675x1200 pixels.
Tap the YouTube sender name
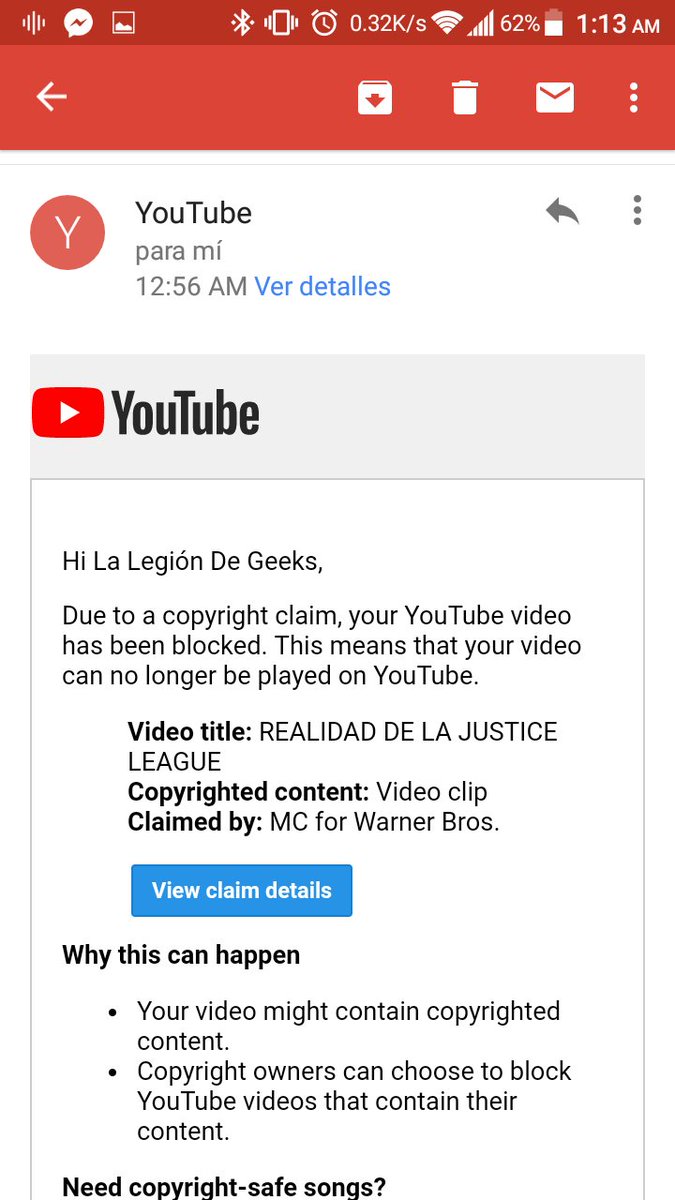tap(194, 213)
